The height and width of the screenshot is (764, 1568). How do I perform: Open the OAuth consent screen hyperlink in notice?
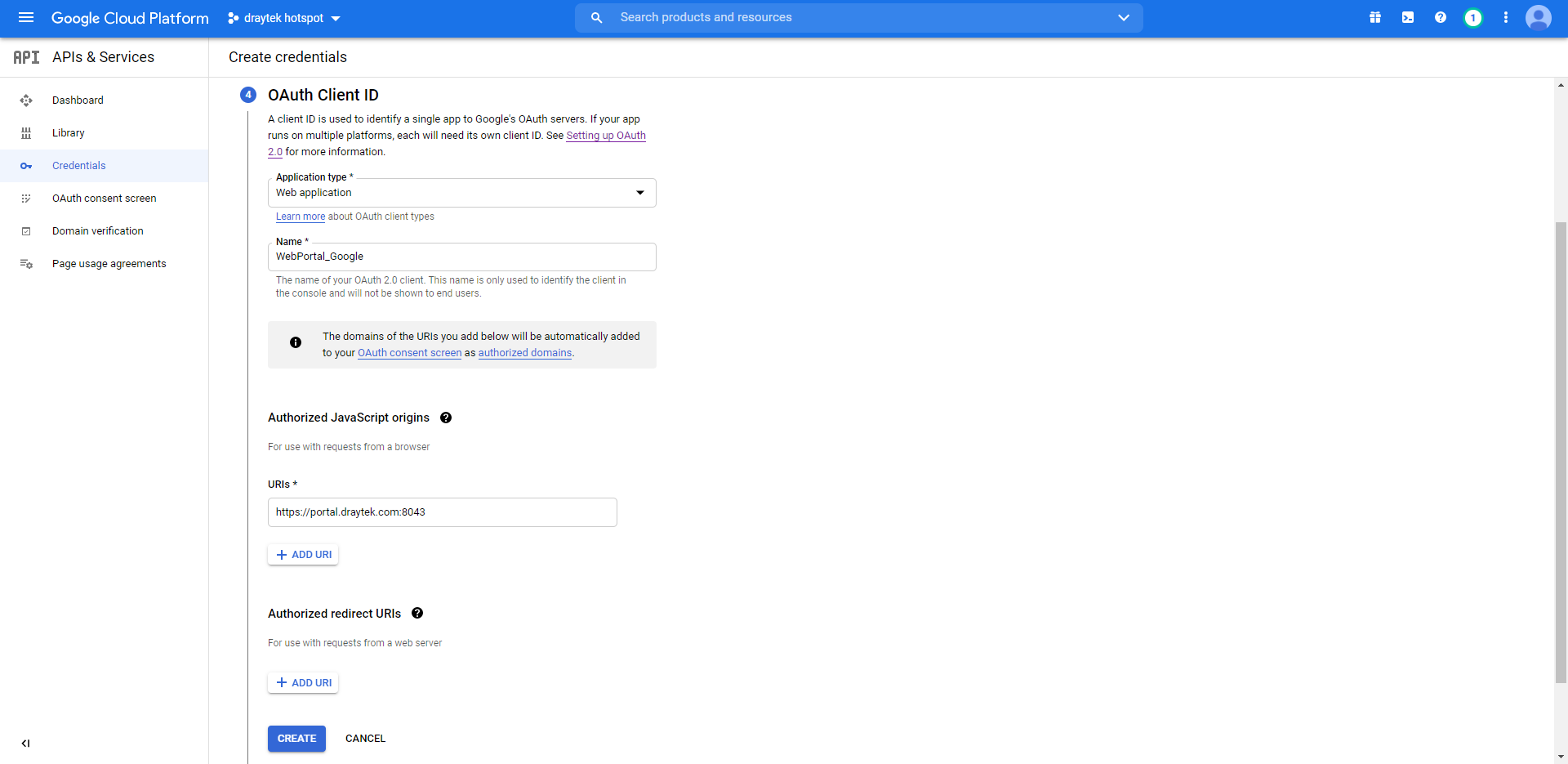(409, 353)
